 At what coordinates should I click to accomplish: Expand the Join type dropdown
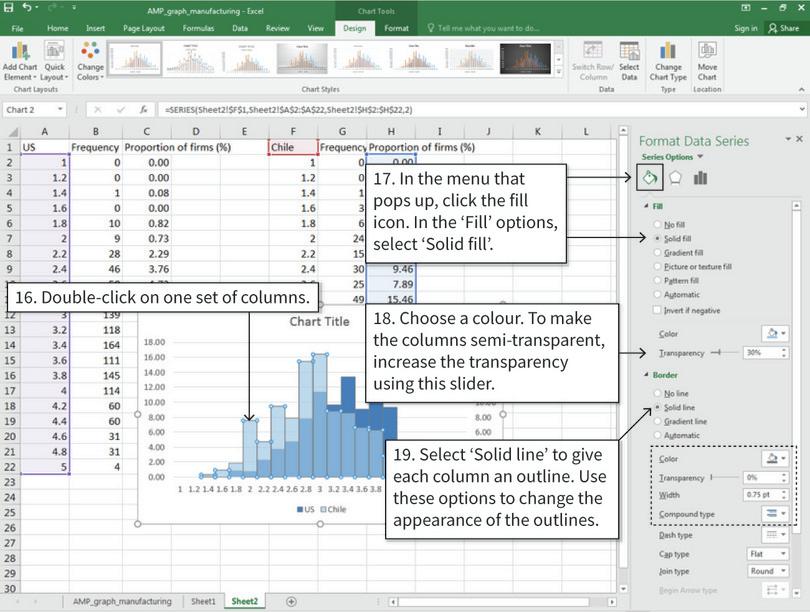coord(766,571)
